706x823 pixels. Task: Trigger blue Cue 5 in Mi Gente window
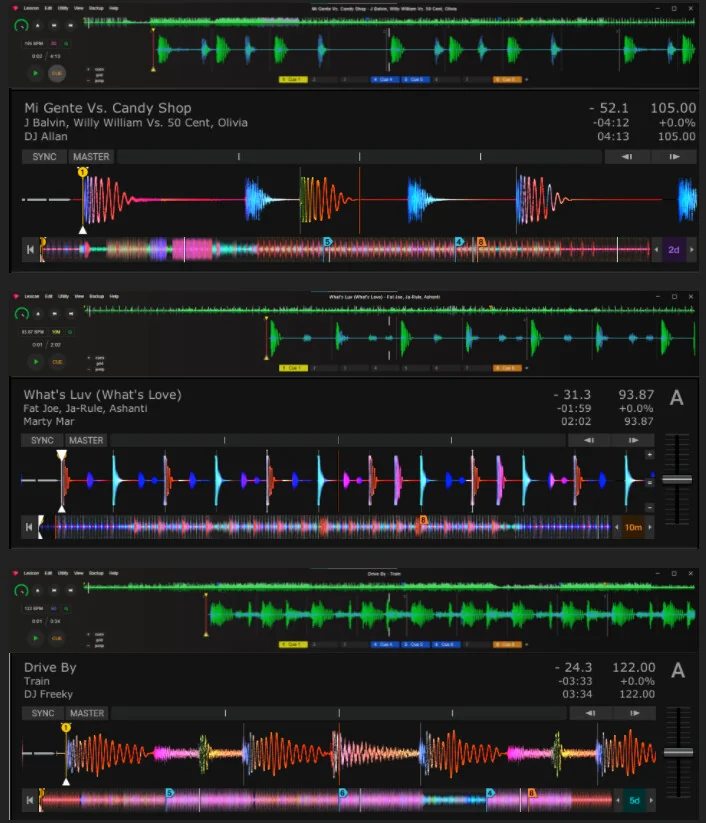click(x=416, y=79)
